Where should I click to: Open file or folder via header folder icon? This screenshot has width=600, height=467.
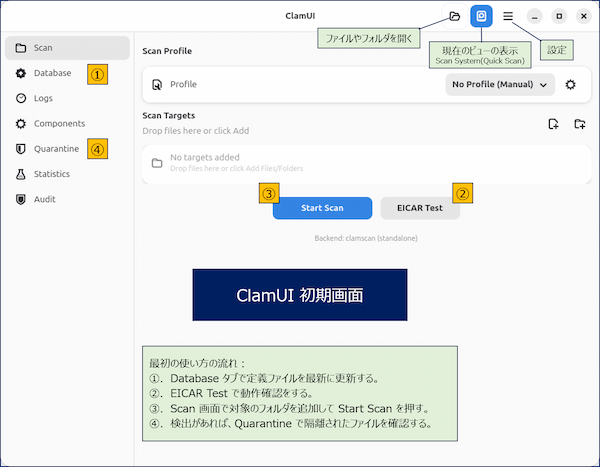point(455,16)
